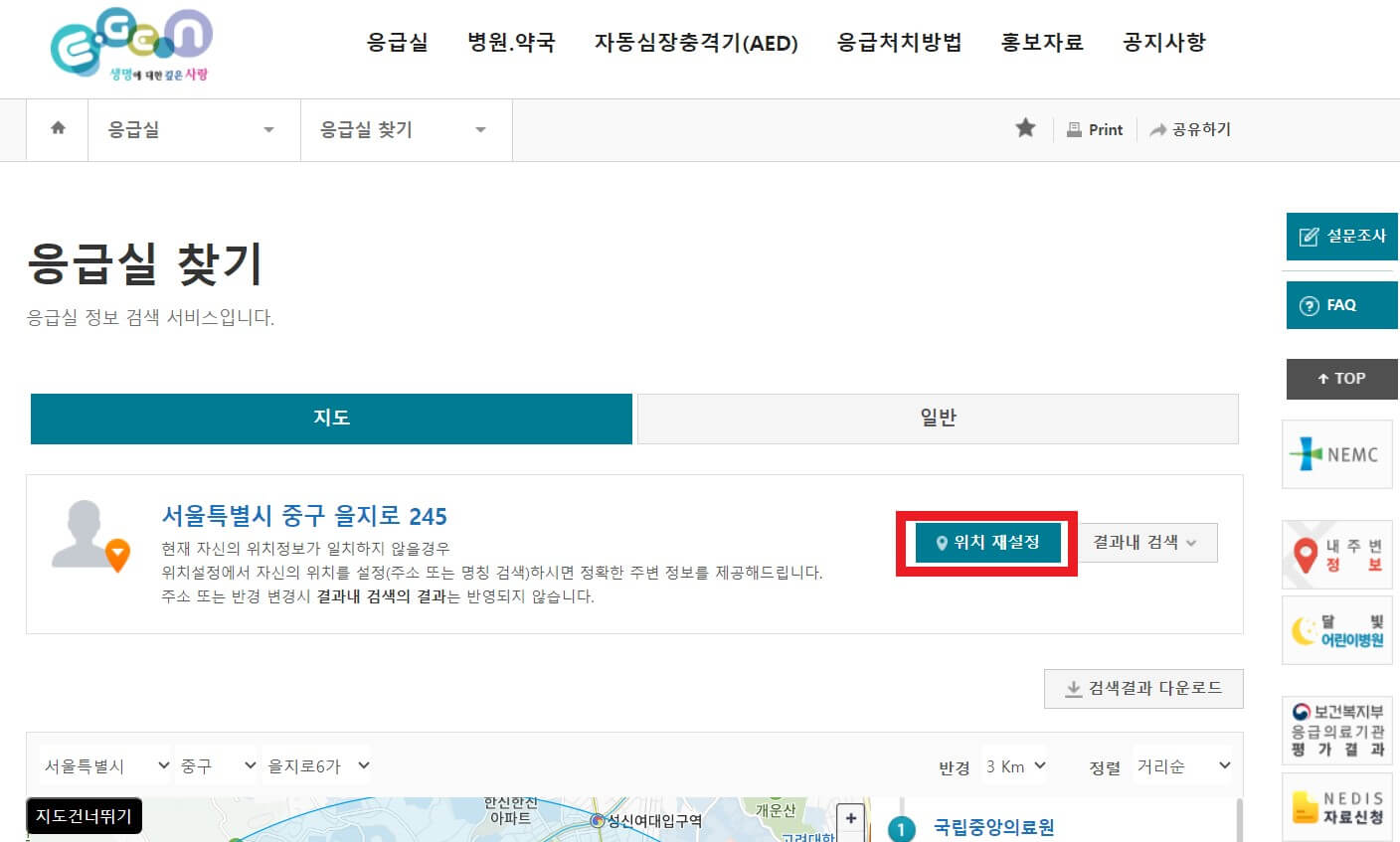Open the FAQ panel icon
Image resolution: width=1400 pixels, height=842 pixels.
pos(1340,305)
